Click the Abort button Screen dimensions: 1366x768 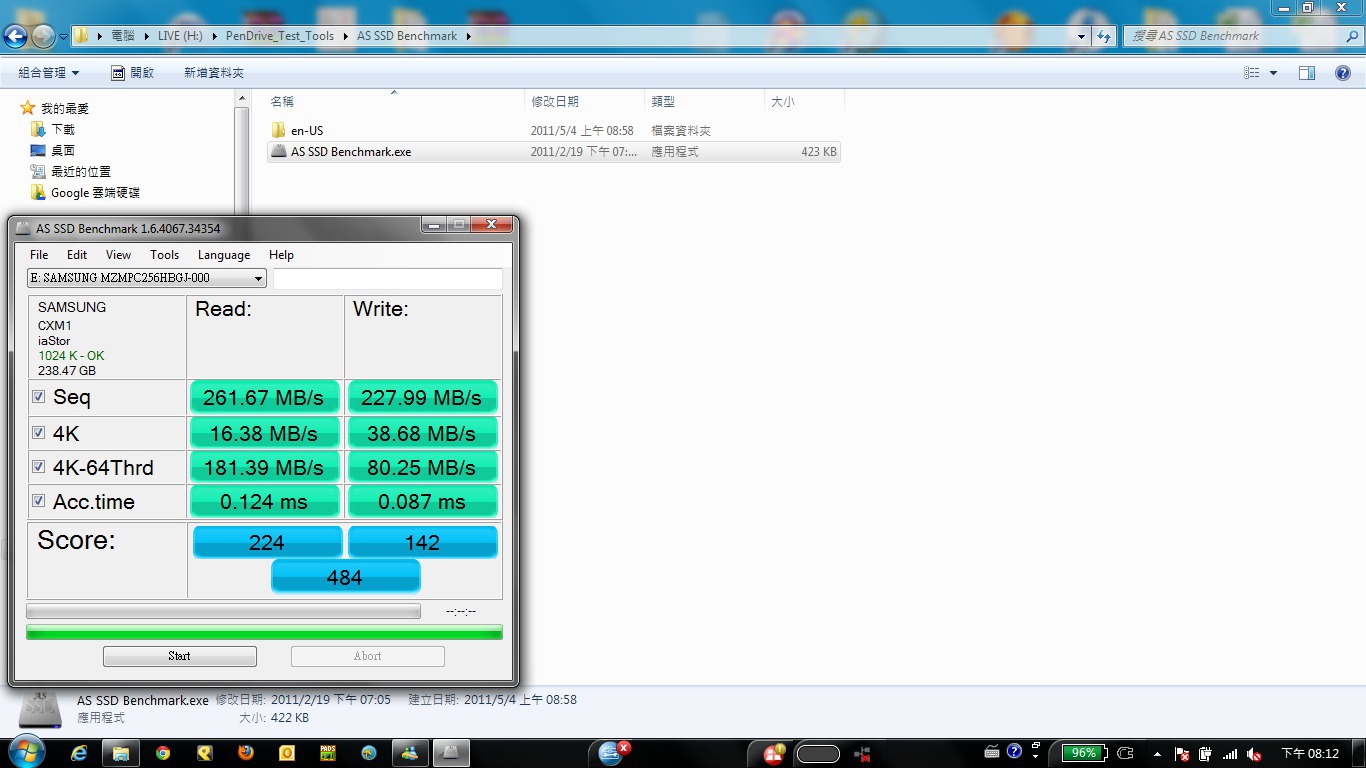367,656
